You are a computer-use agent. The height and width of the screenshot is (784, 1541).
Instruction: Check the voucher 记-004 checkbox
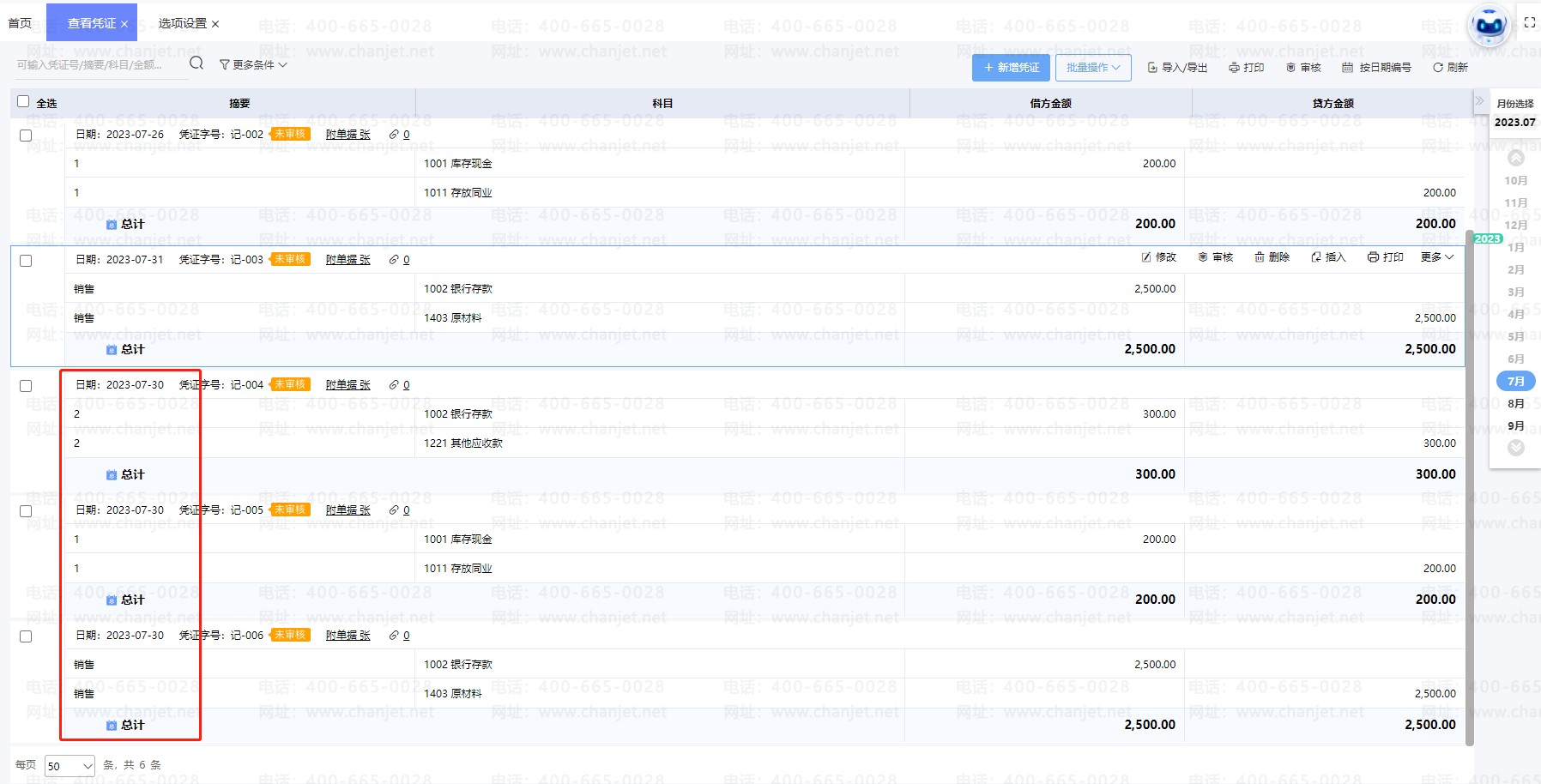pyautogui.click(x=26, y=386)
